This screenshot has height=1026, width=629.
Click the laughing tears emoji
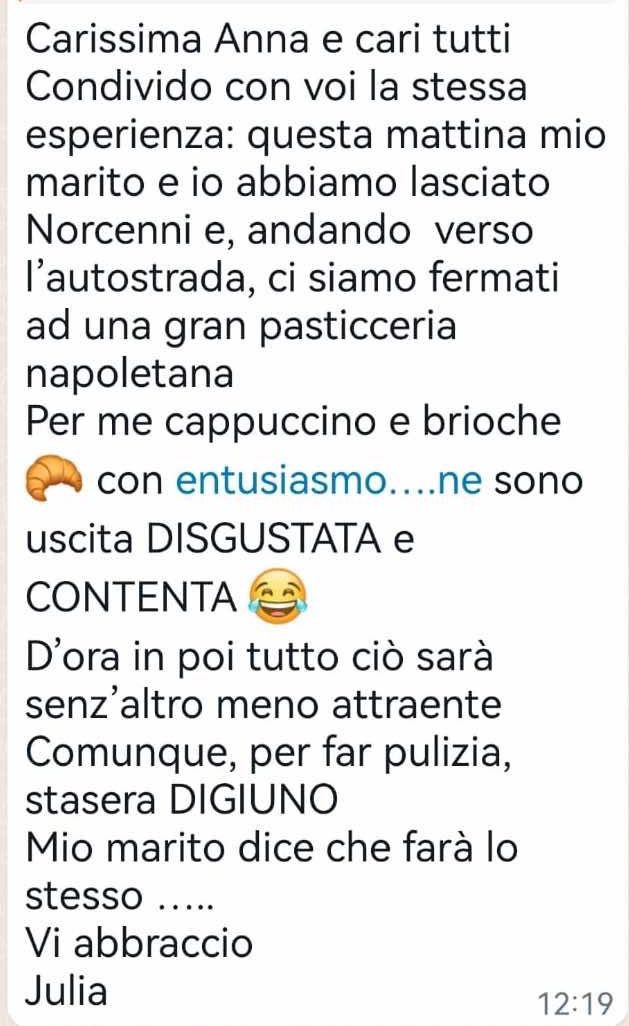pyautogui.click(x=278, y=596)
